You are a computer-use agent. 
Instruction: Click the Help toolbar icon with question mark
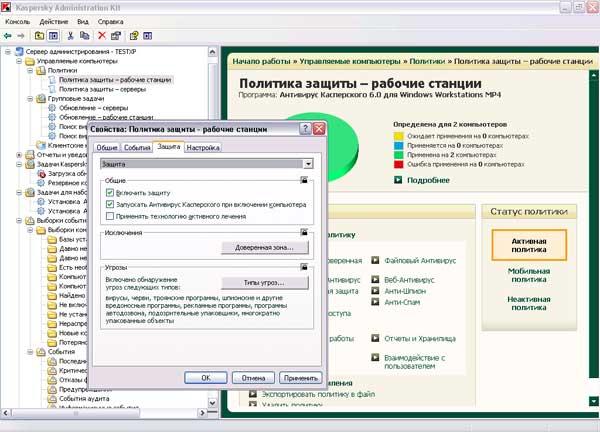tap(134, 36)
